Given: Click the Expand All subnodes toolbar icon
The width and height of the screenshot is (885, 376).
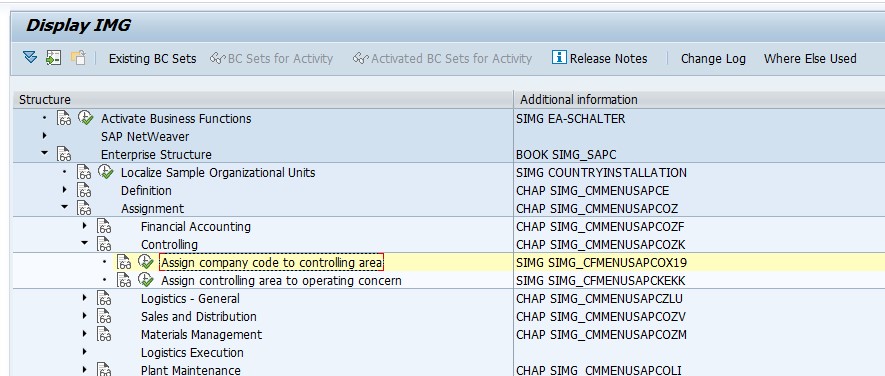Looking at the screenshot, I should click(x=30, y=58).
